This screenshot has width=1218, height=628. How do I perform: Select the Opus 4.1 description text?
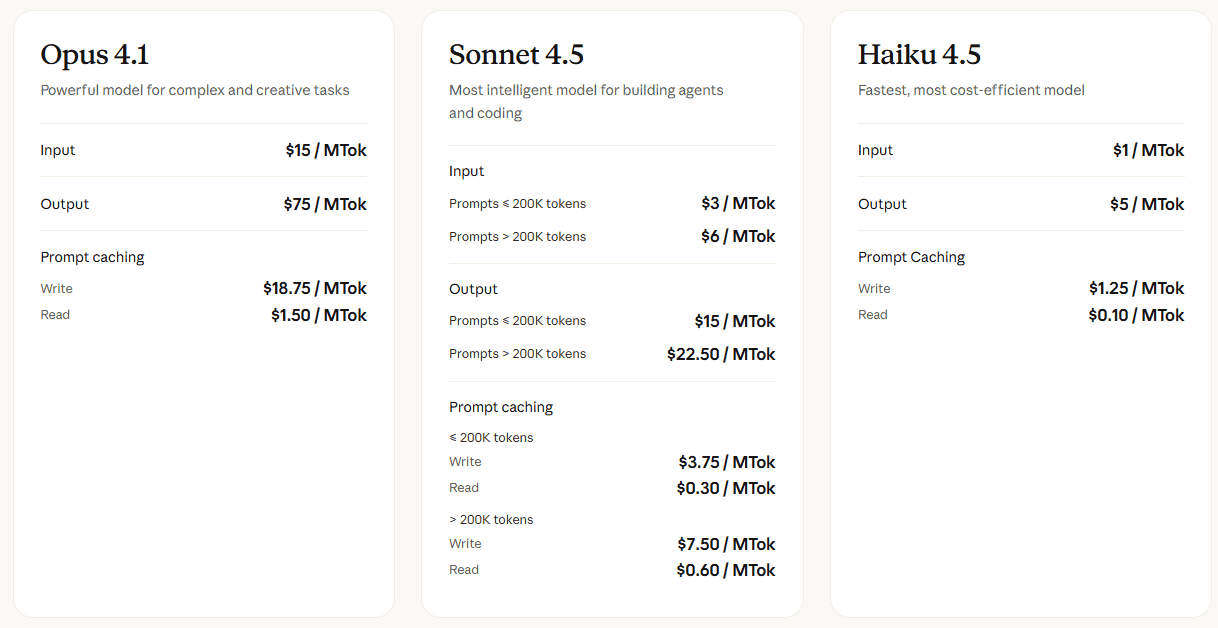click(195, 90)
